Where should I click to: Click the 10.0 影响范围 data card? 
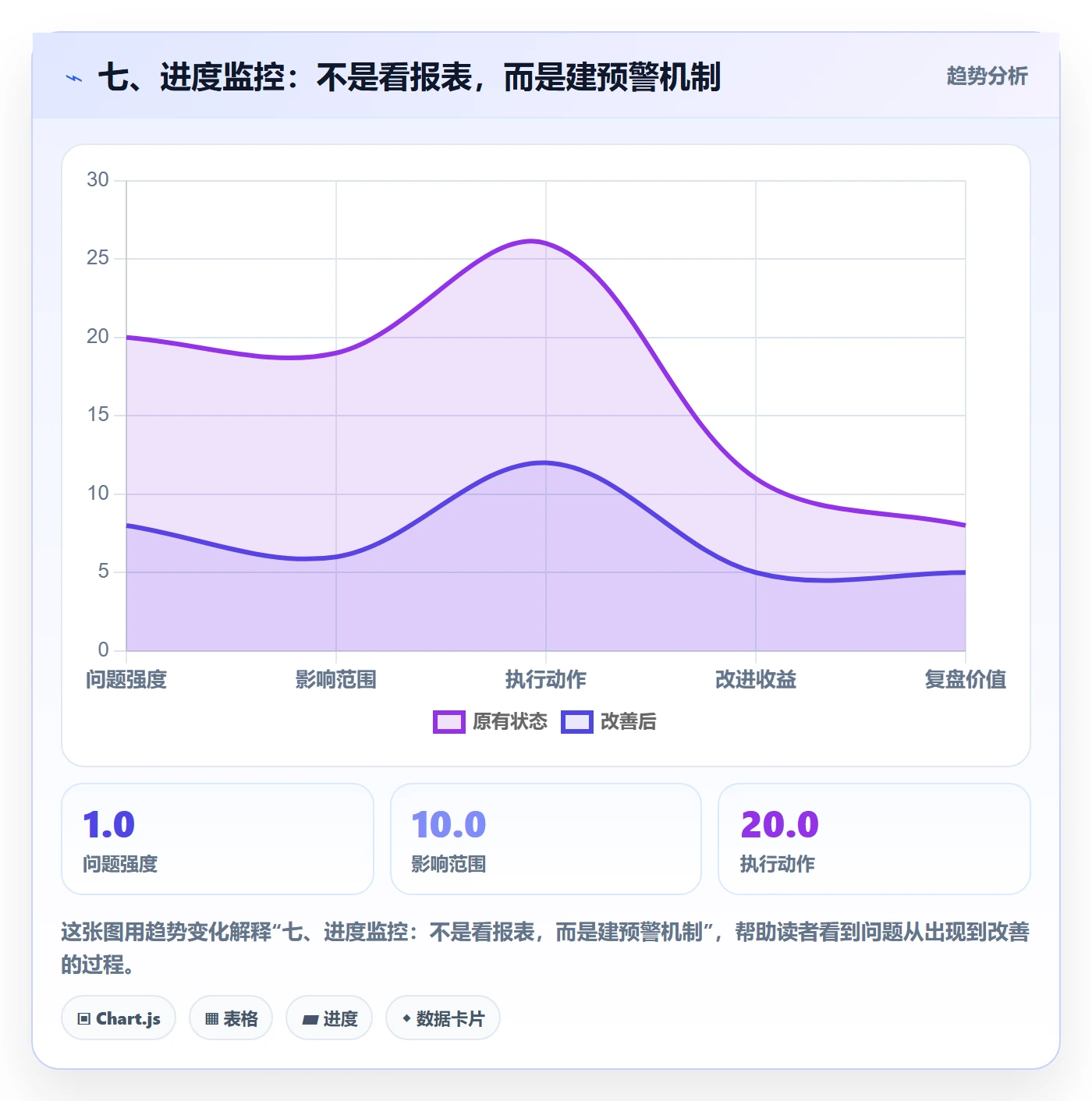coord(546,839)
